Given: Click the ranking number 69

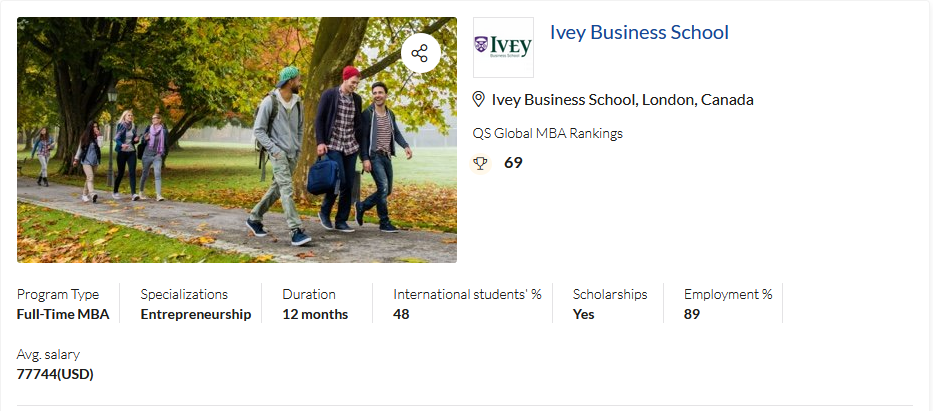Looking at the screenshot, I should coord(513,162).
